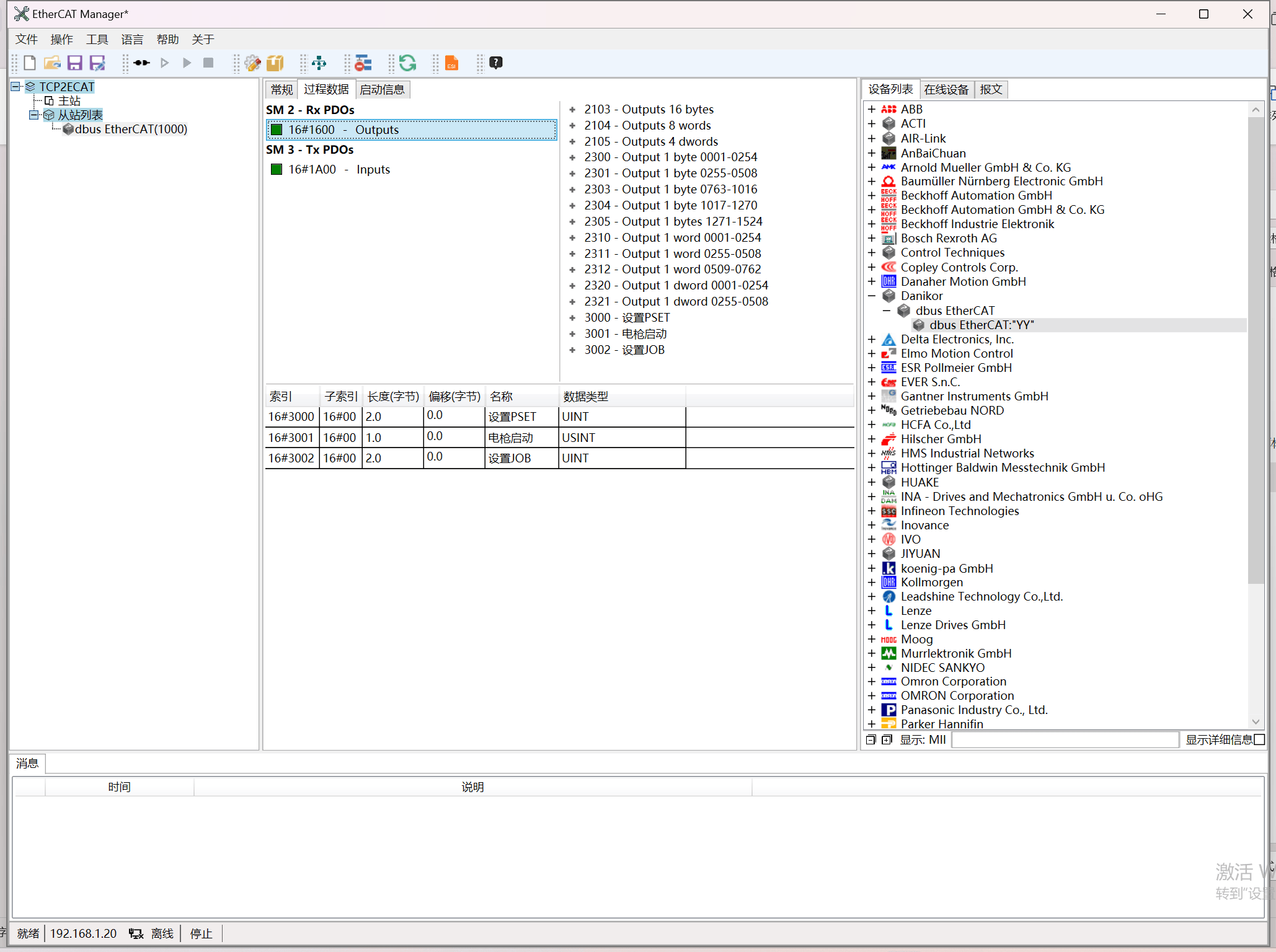Click the solid play triangle icon

[x=187, y=63]
